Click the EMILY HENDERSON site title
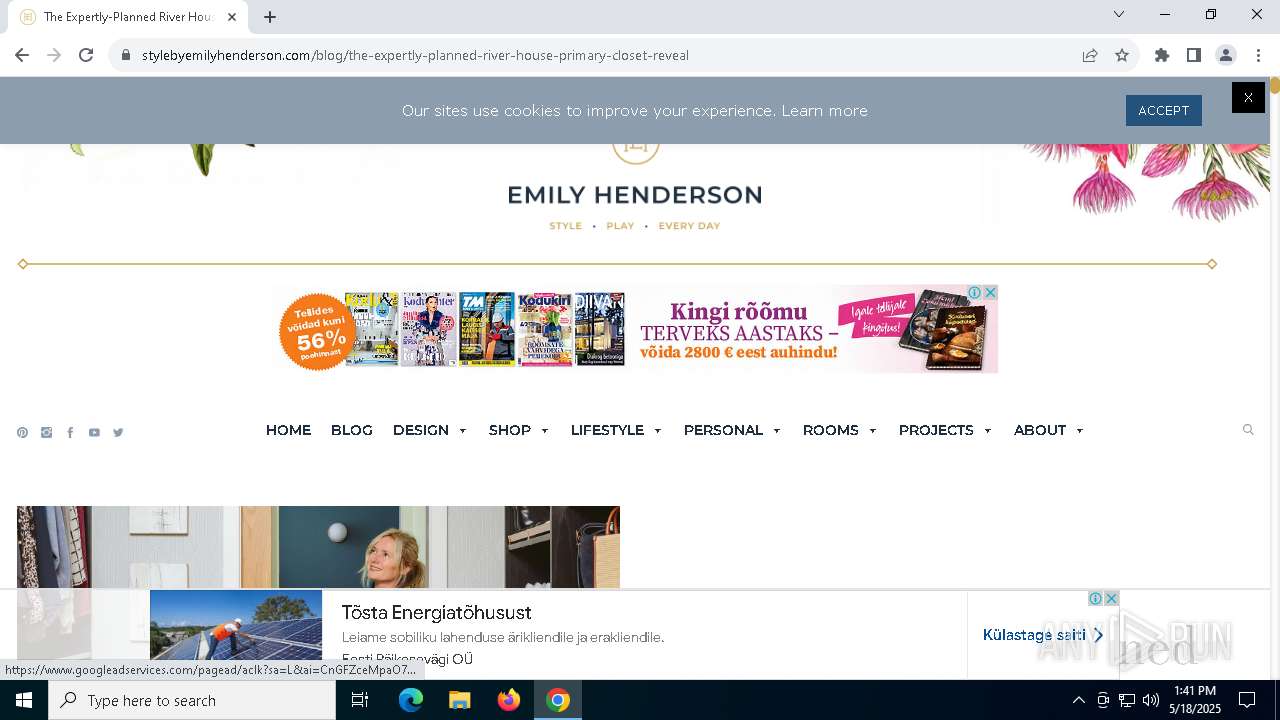This screenshot has width=1280, height=720. [635, 195]
